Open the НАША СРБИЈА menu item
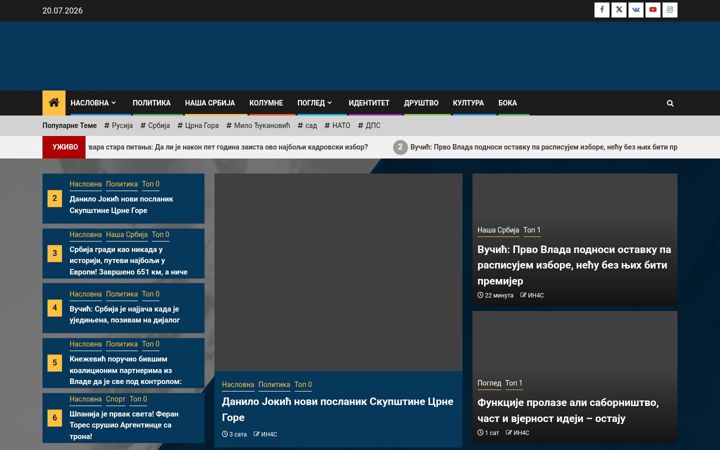The height and width of the screenshot is (450, 720). tap(210, 103)
